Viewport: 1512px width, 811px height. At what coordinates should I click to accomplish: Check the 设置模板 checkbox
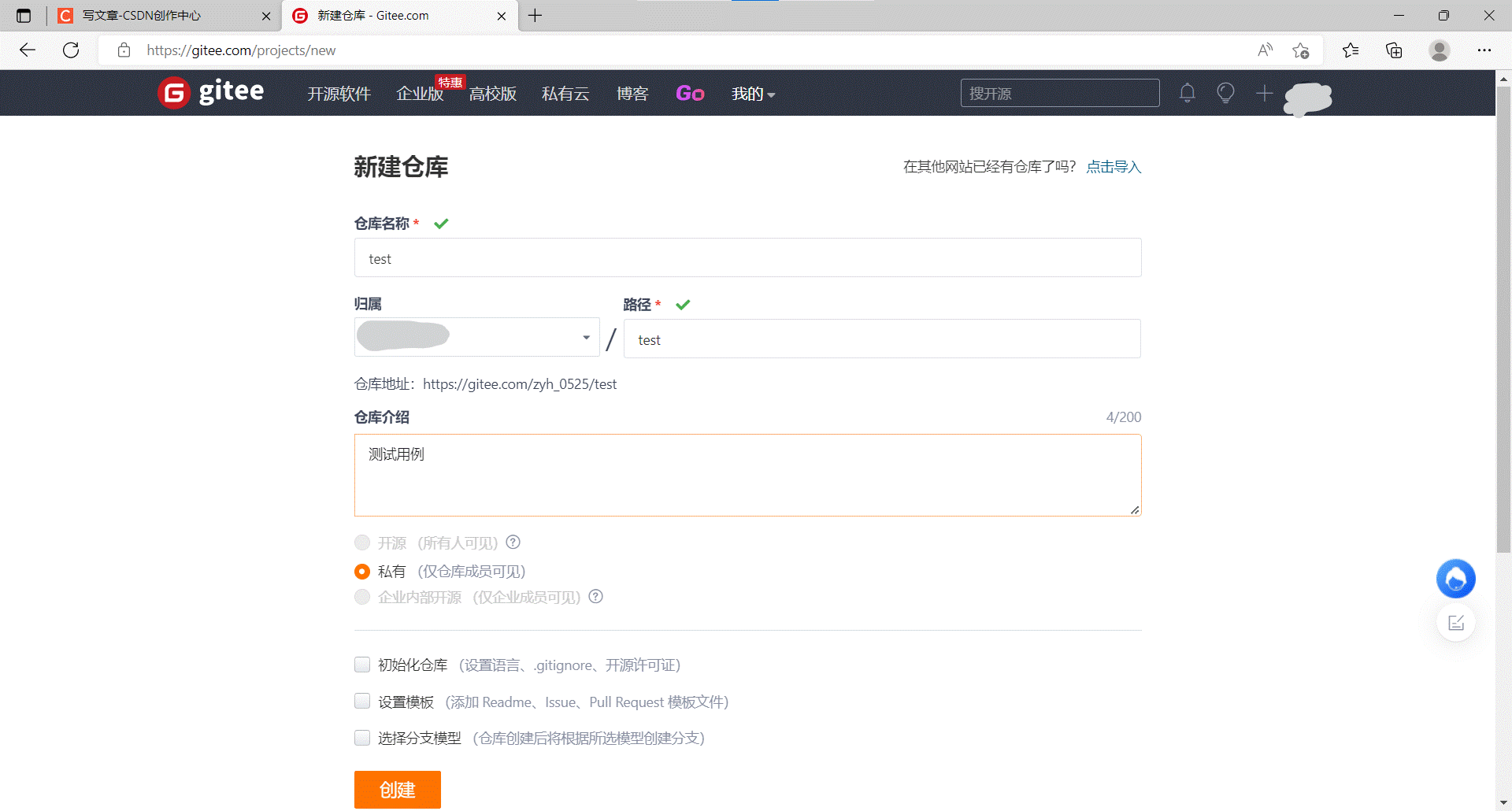coord(362,701)
